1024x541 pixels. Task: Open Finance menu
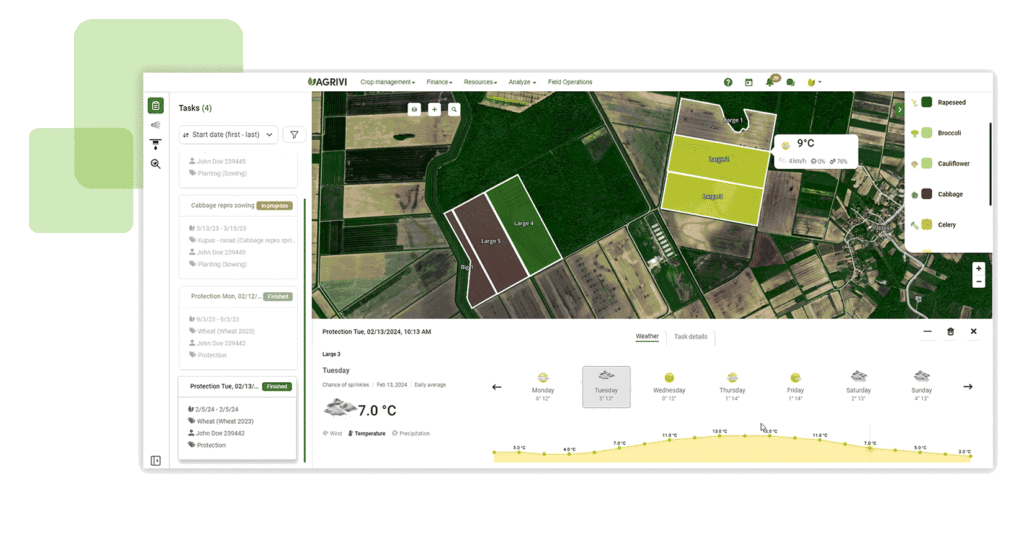pyautogui.click(x=440, y=82)
